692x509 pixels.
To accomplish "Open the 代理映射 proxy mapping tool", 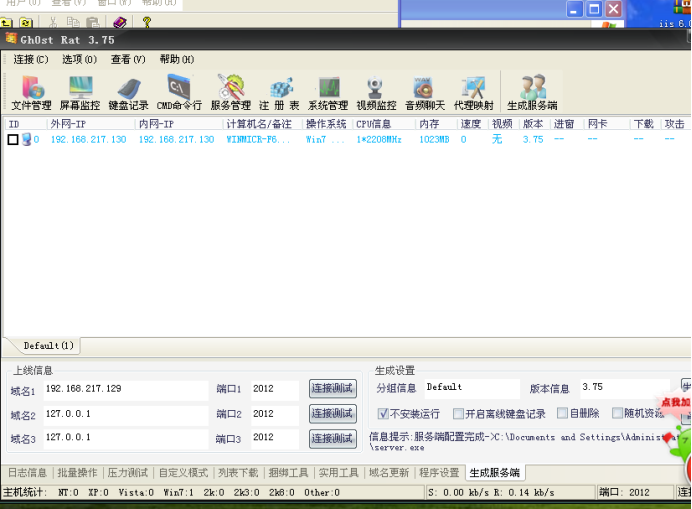I will click(474, 92).
